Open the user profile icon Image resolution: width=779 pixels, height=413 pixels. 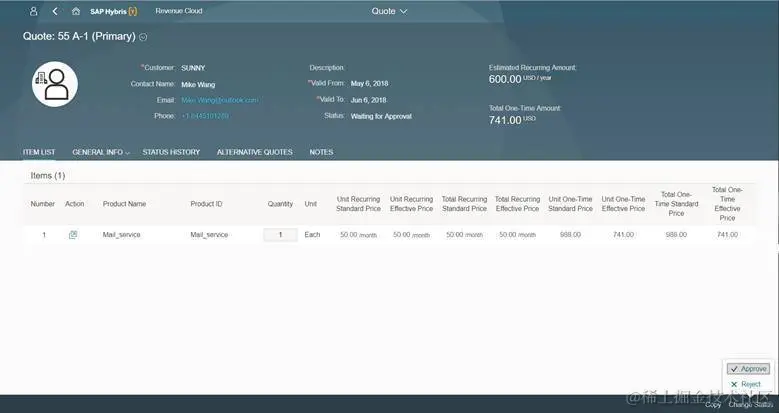[x=33, y=11]
